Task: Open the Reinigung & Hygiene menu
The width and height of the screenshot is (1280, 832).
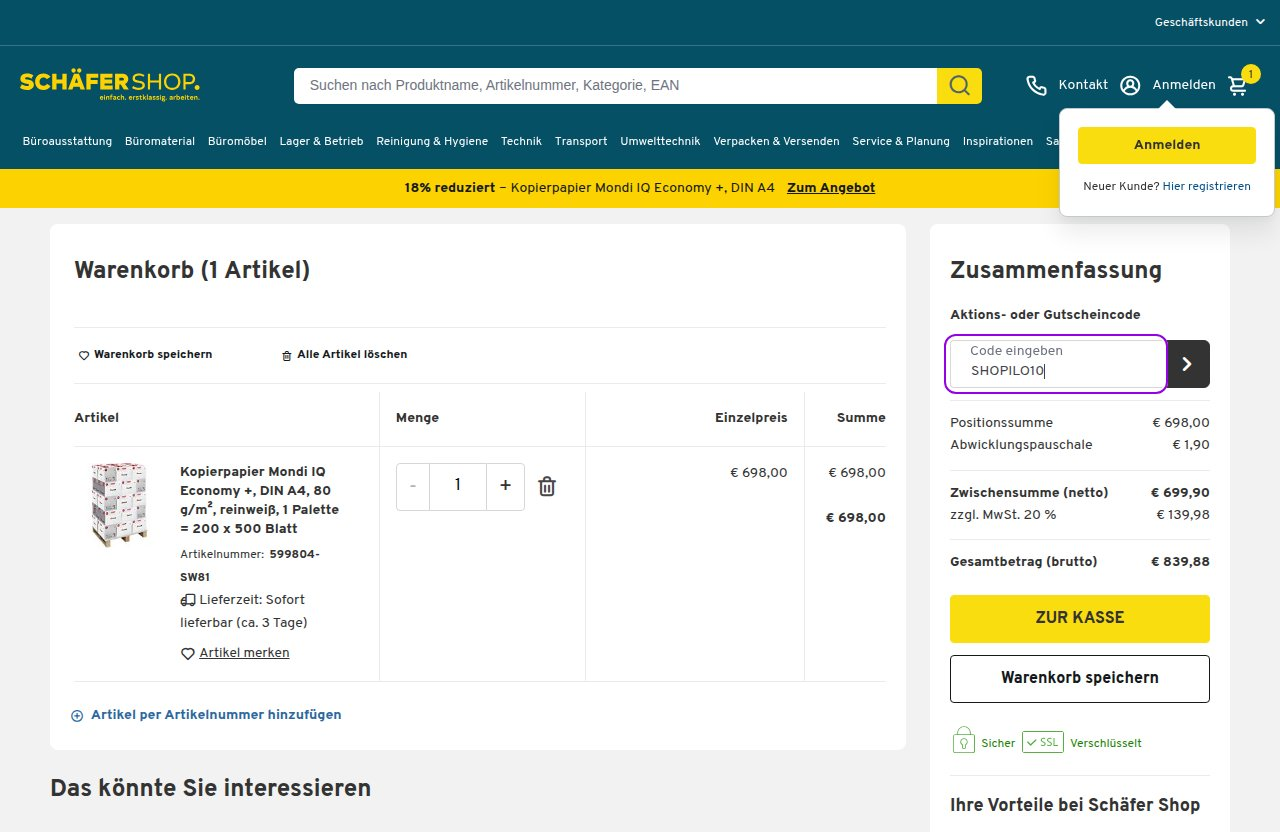Action: pos(432,141)
